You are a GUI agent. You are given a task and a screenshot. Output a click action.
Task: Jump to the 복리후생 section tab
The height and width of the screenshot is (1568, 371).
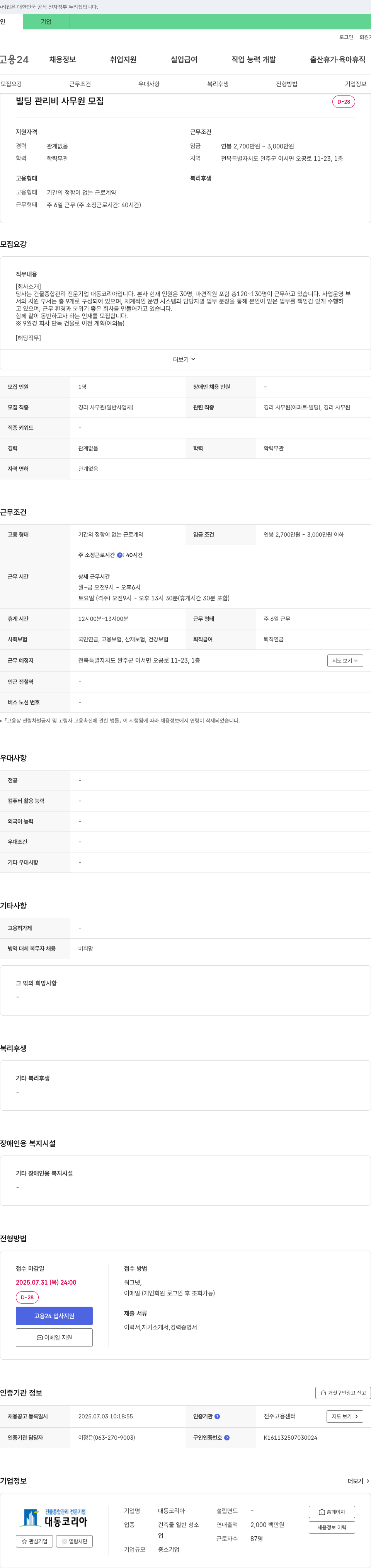click(x=218, y=84)
